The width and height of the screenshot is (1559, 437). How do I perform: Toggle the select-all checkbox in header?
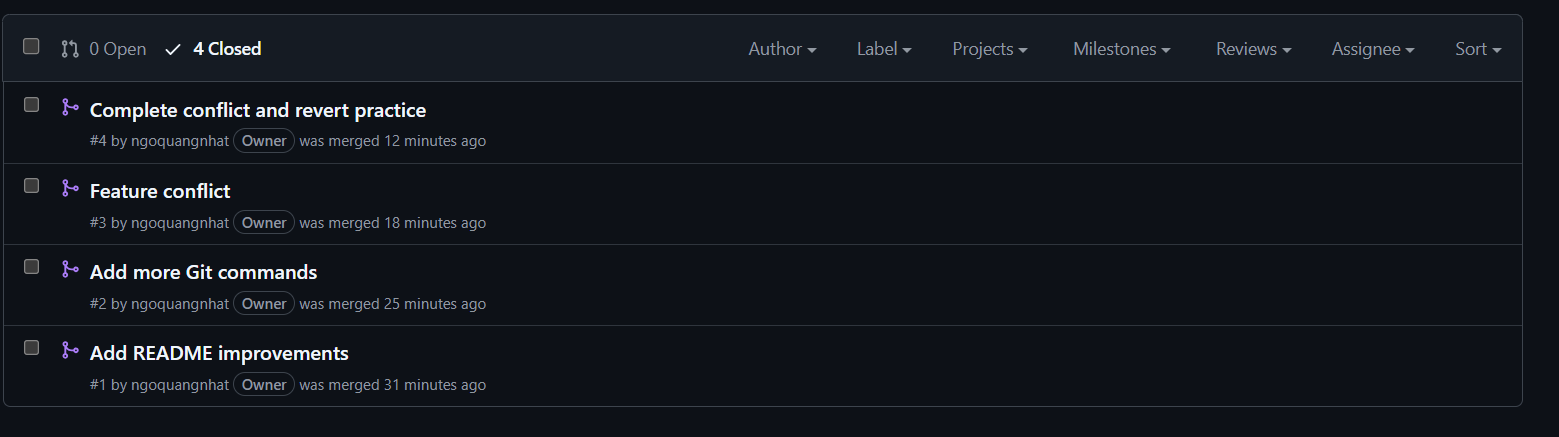point(31,46)
